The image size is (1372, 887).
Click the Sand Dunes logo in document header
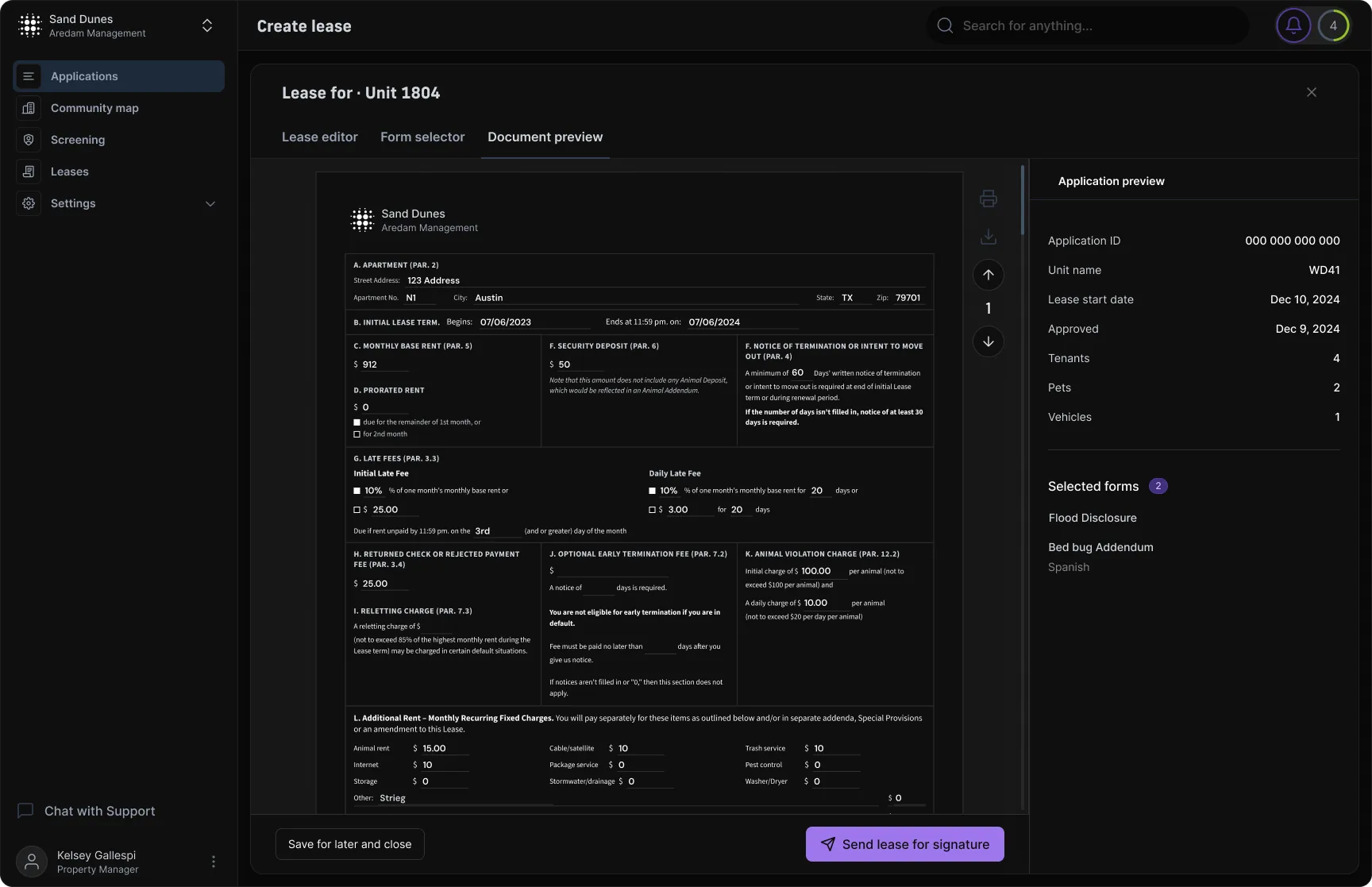tap(363, 220)
